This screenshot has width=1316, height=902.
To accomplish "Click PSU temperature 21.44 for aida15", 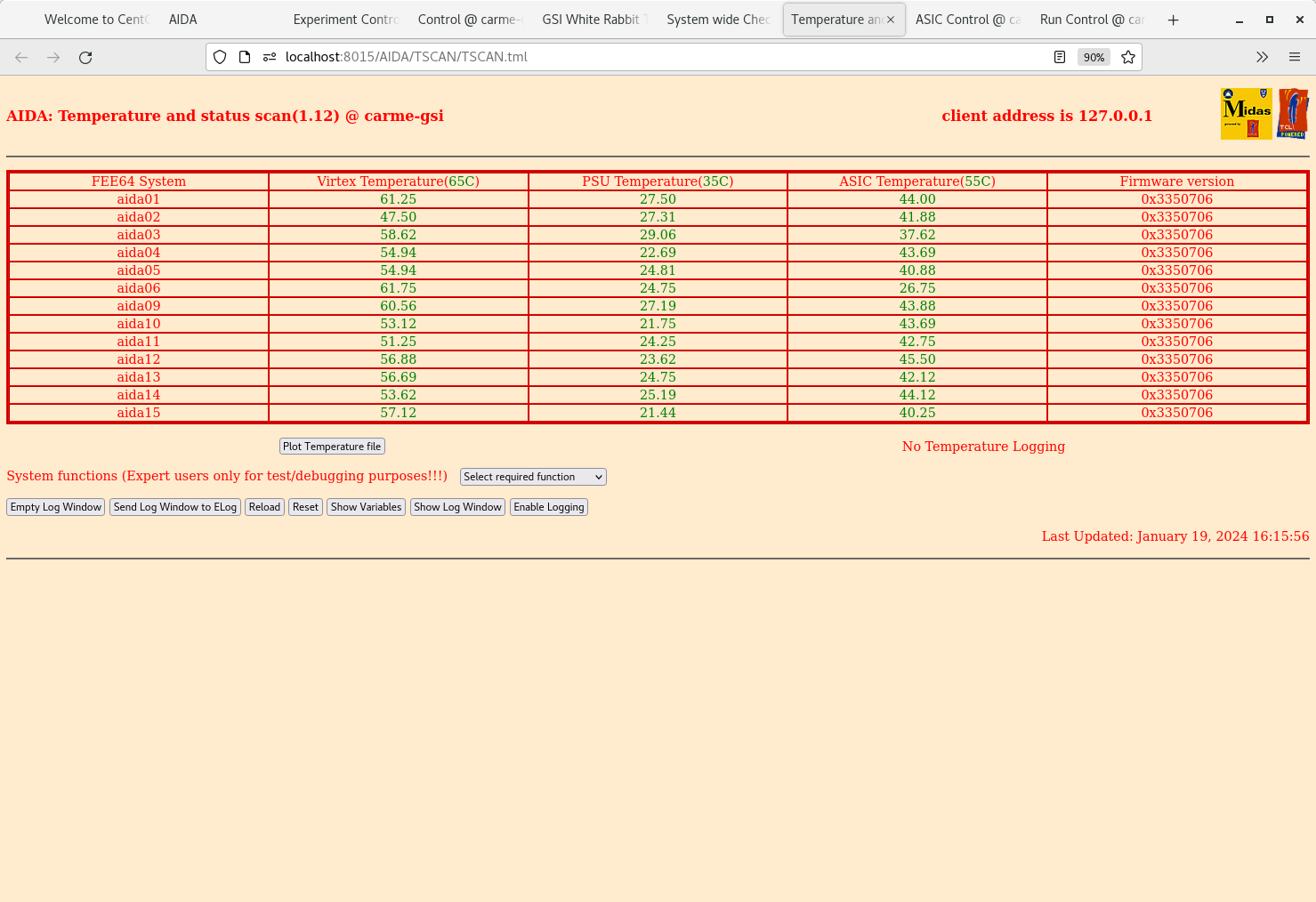I will point(658,413).
